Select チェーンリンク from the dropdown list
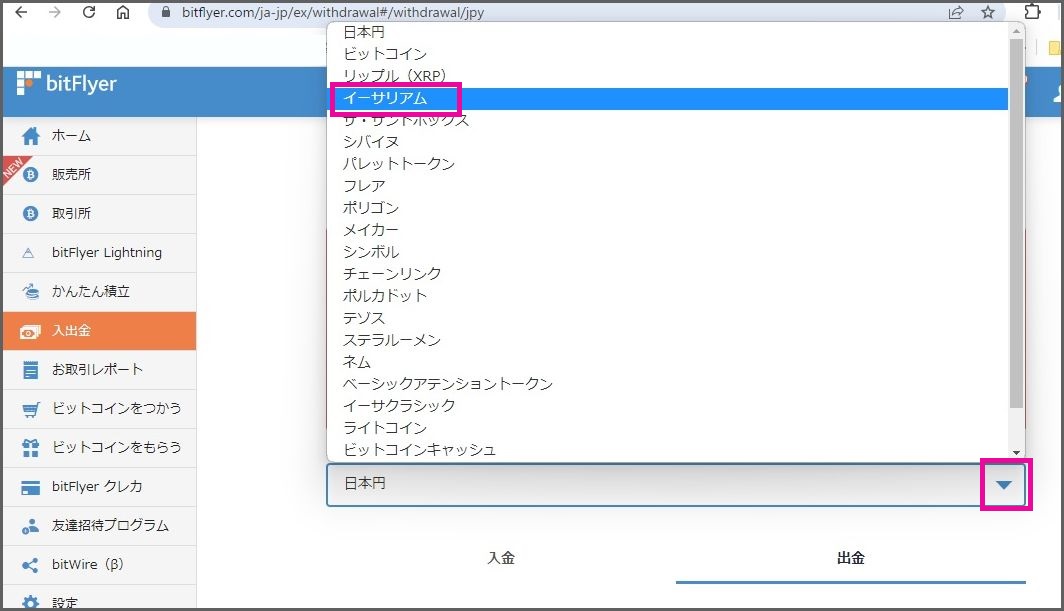The image size is (1064, 611). tap(668, 274)
